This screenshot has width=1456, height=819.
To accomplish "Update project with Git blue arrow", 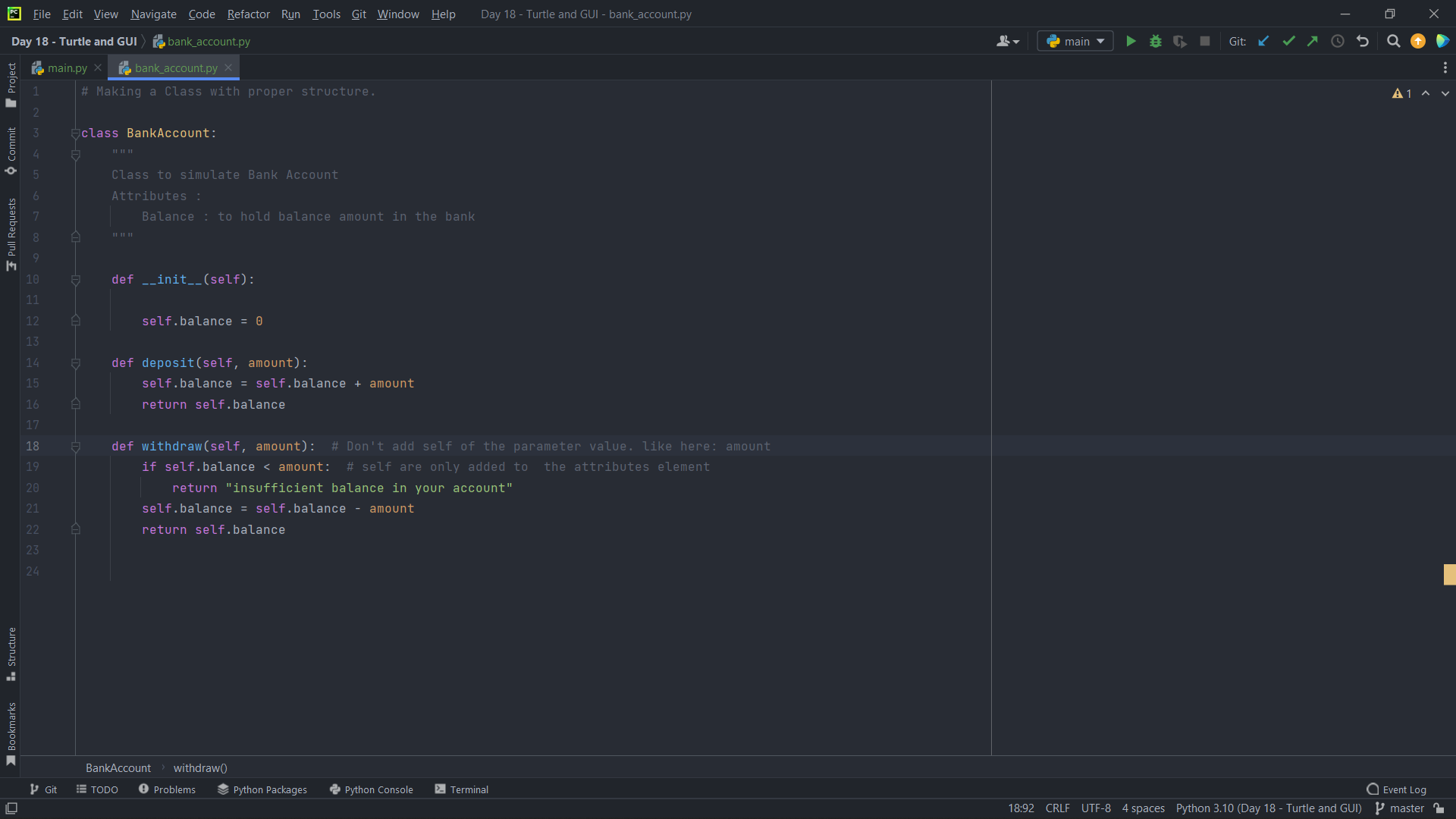I will [1263, 41].
